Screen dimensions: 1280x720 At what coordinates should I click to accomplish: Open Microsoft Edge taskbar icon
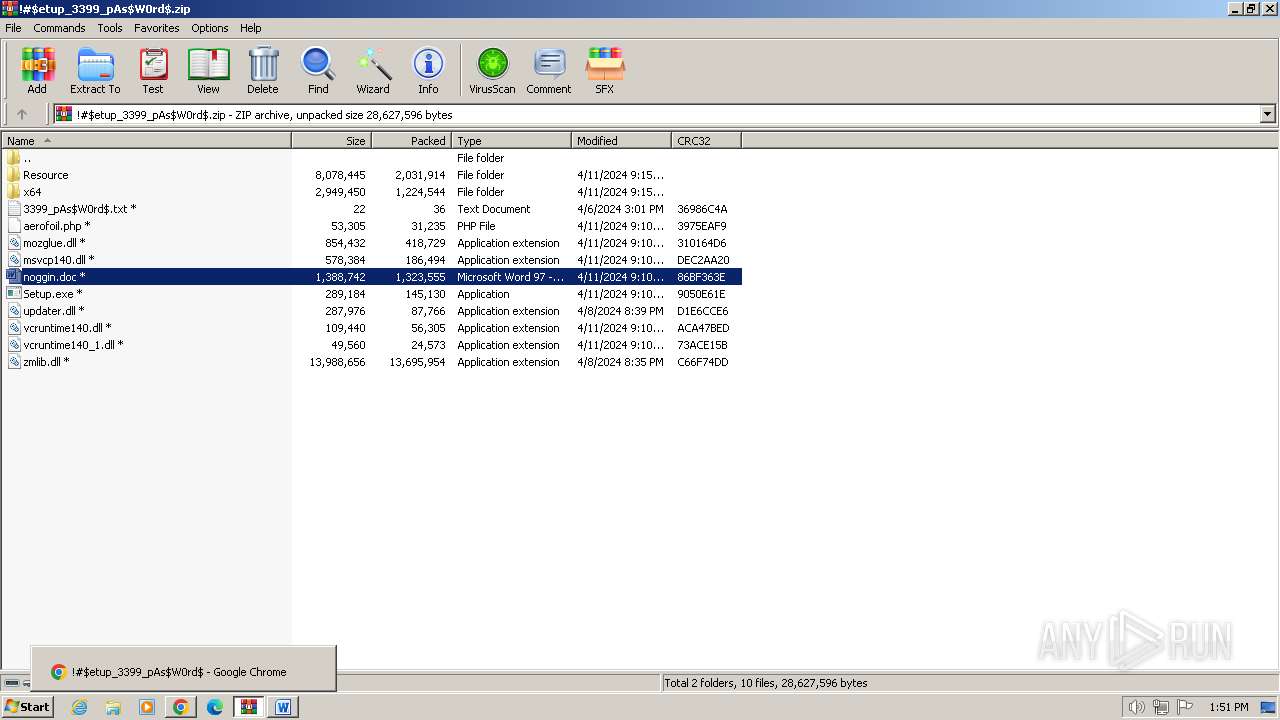(x=215, y=707)
